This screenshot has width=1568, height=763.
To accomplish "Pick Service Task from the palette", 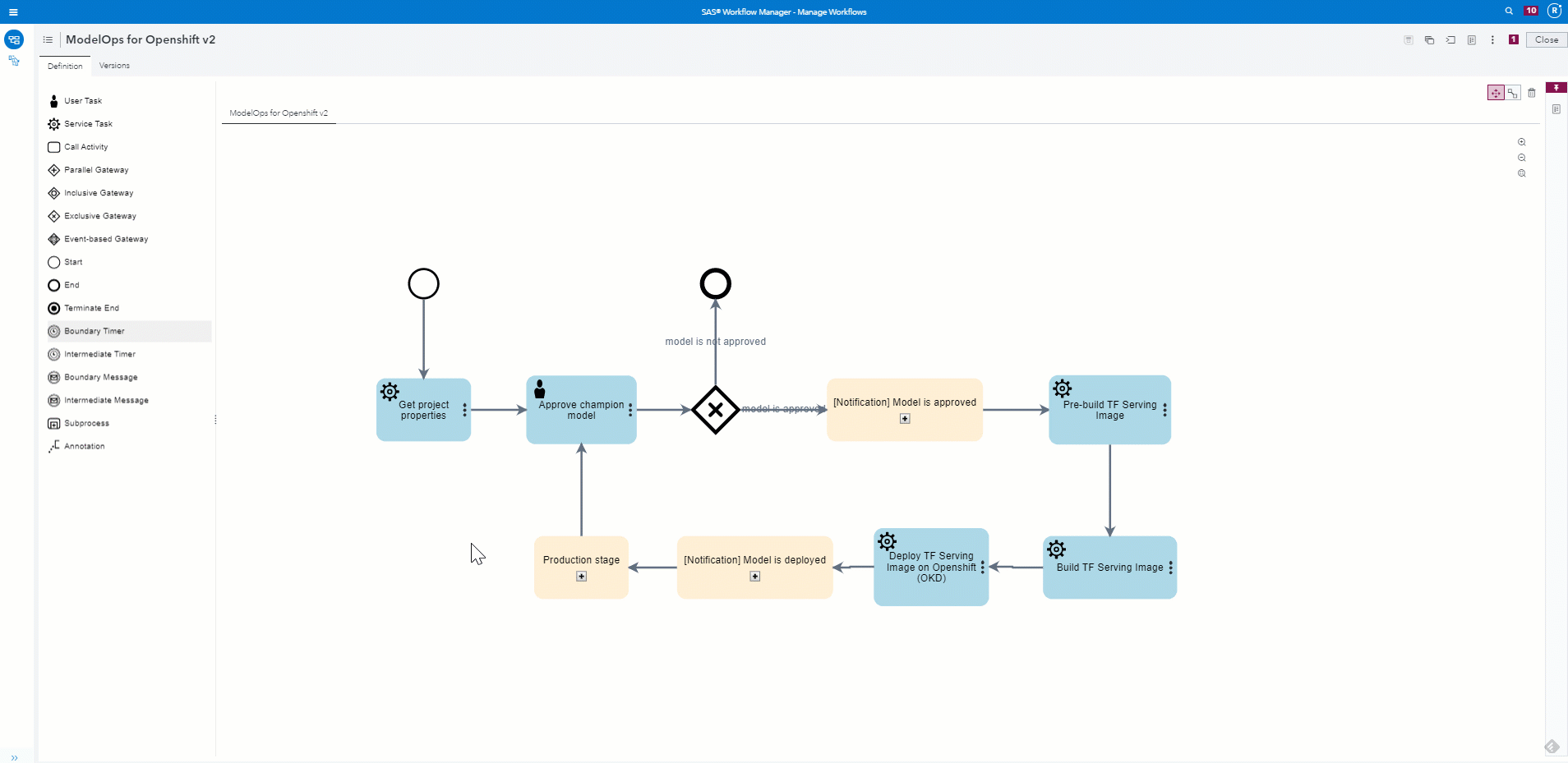I will pyautogui.click(x=129, y=124).
